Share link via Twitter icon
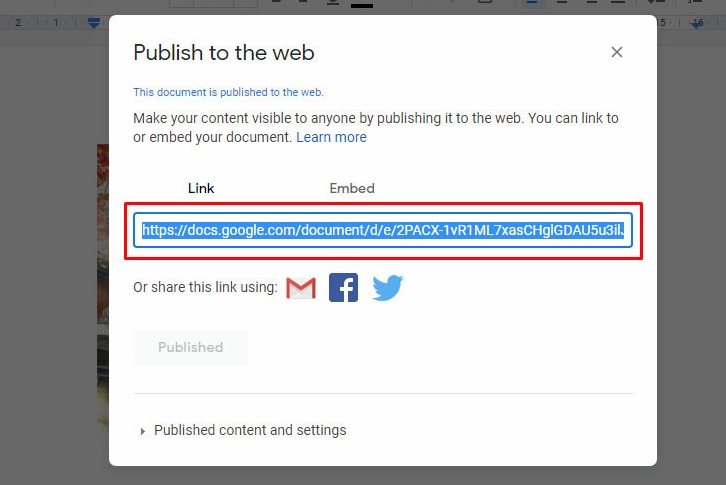The height and width of the screenshot is (485, 726). tap(388, 288)
